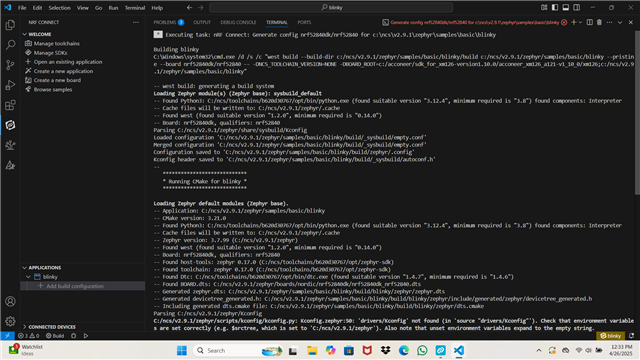Click Open an existing application
This screenshot has width=640, height=360.
click(x=68, y=62)
